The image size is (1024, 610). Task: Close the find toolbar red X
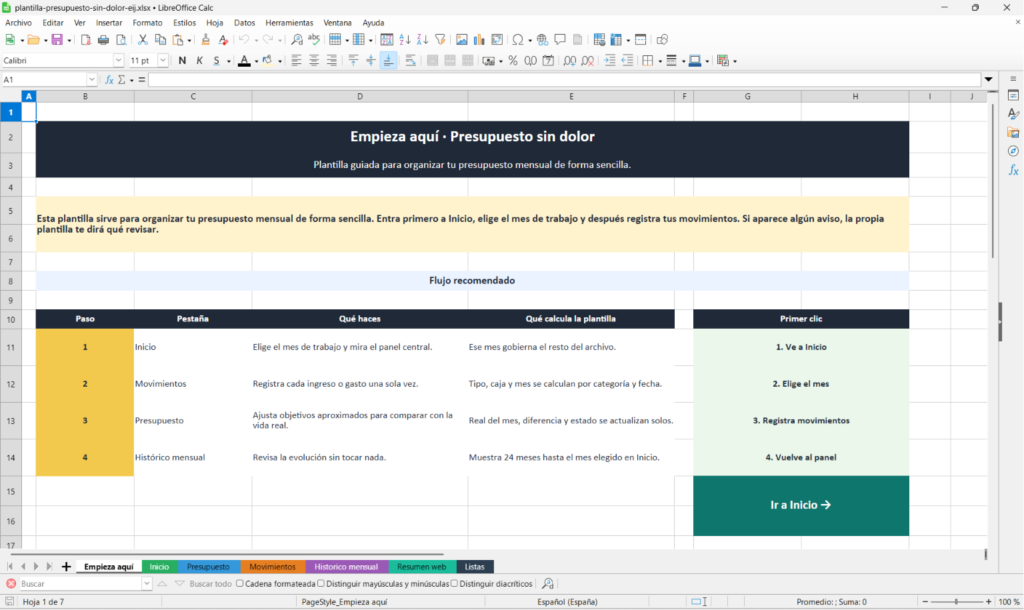[x=11, y=584]
